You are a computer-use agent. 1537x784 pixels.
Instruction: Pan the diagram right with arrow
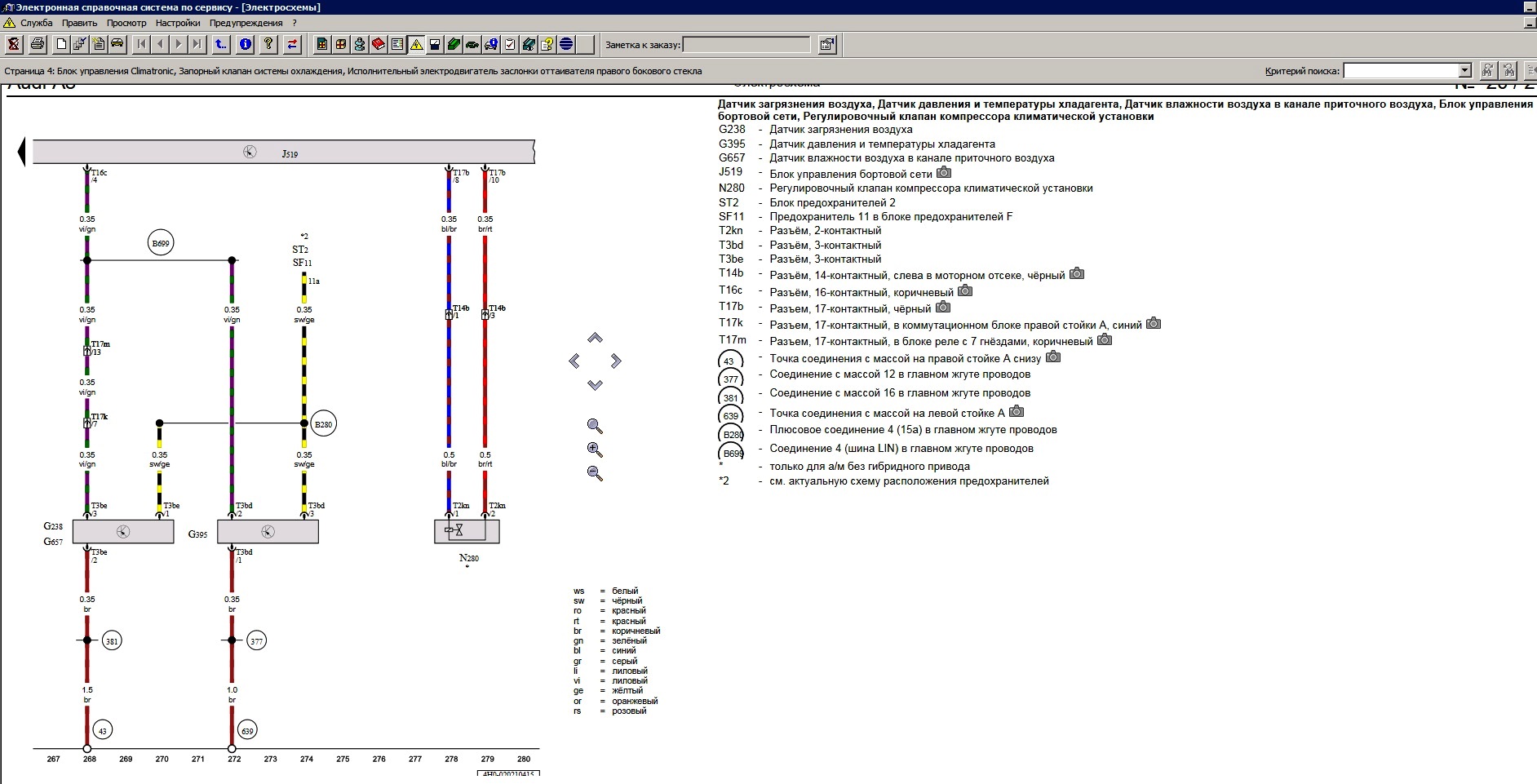point(616,361)
